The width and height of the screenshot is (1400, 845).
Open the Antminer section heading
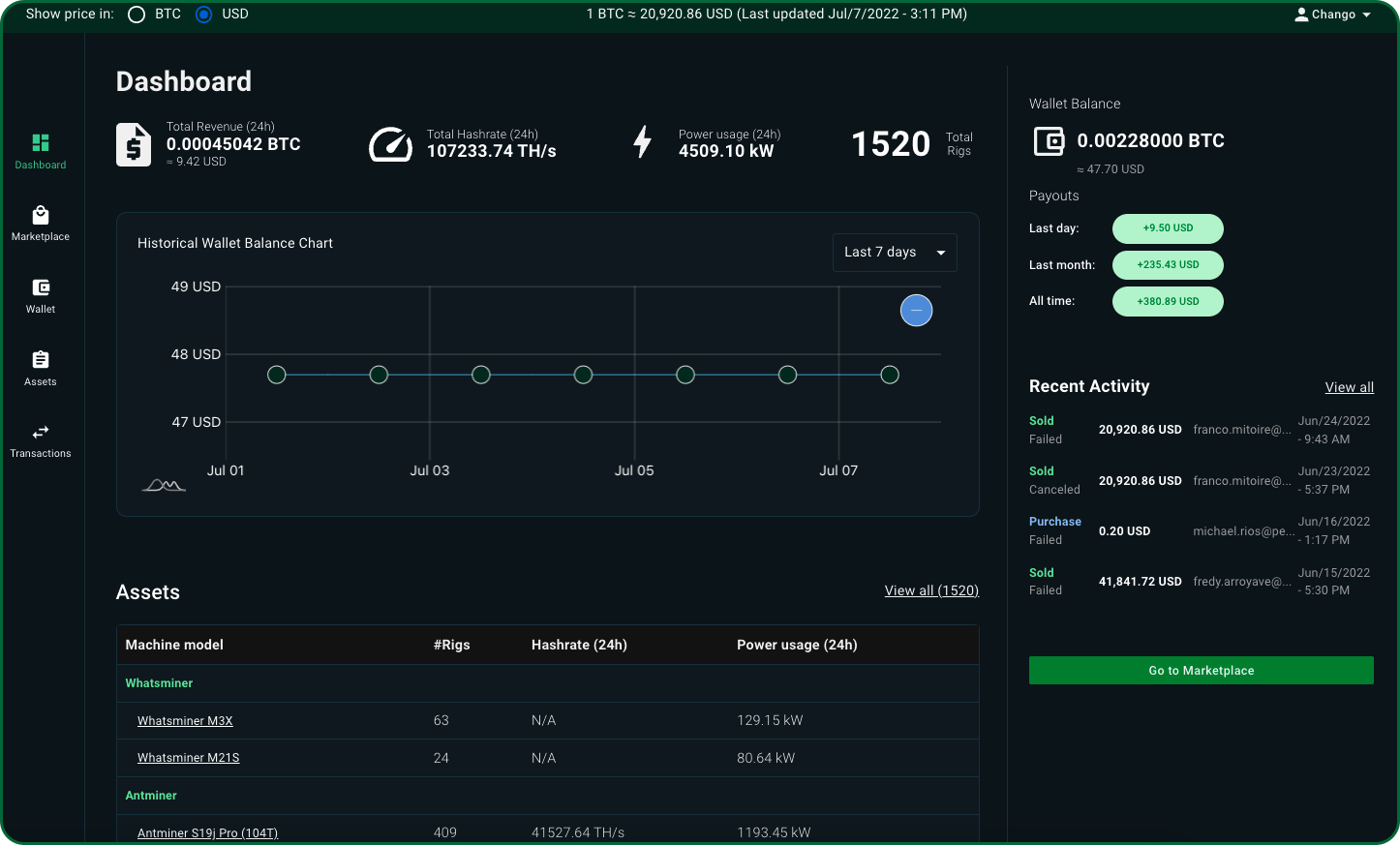tap(151, 795)
